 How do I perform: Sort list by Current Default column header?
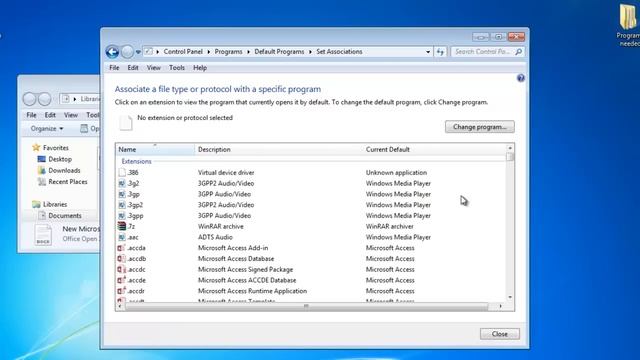433,149
